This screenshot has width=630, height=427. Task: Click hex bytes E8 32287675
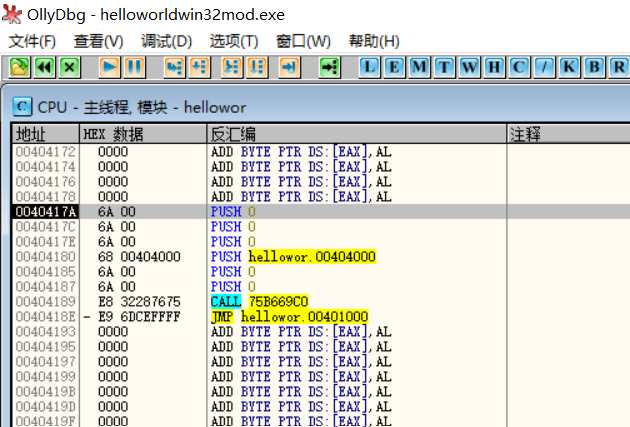139,302
